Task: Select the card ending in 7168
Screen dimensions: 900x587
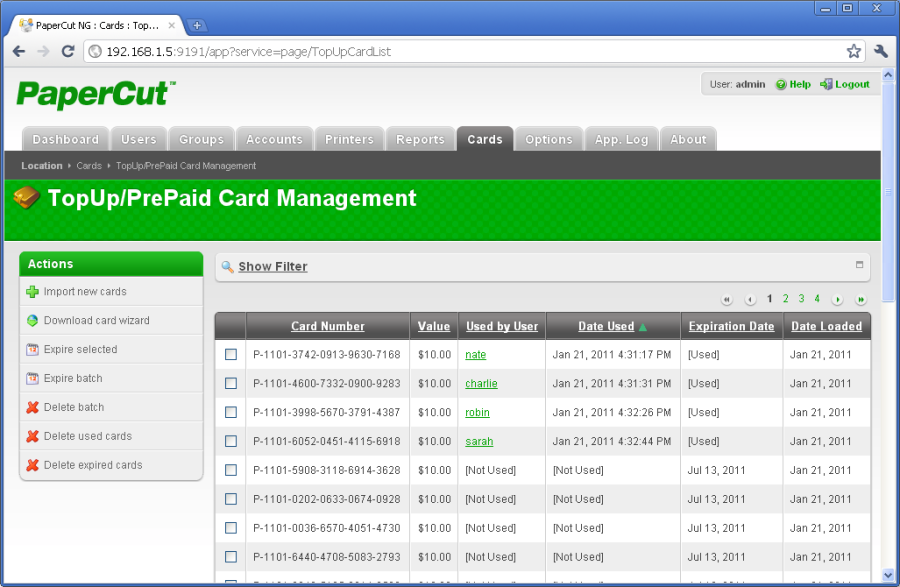Action: 231,355
